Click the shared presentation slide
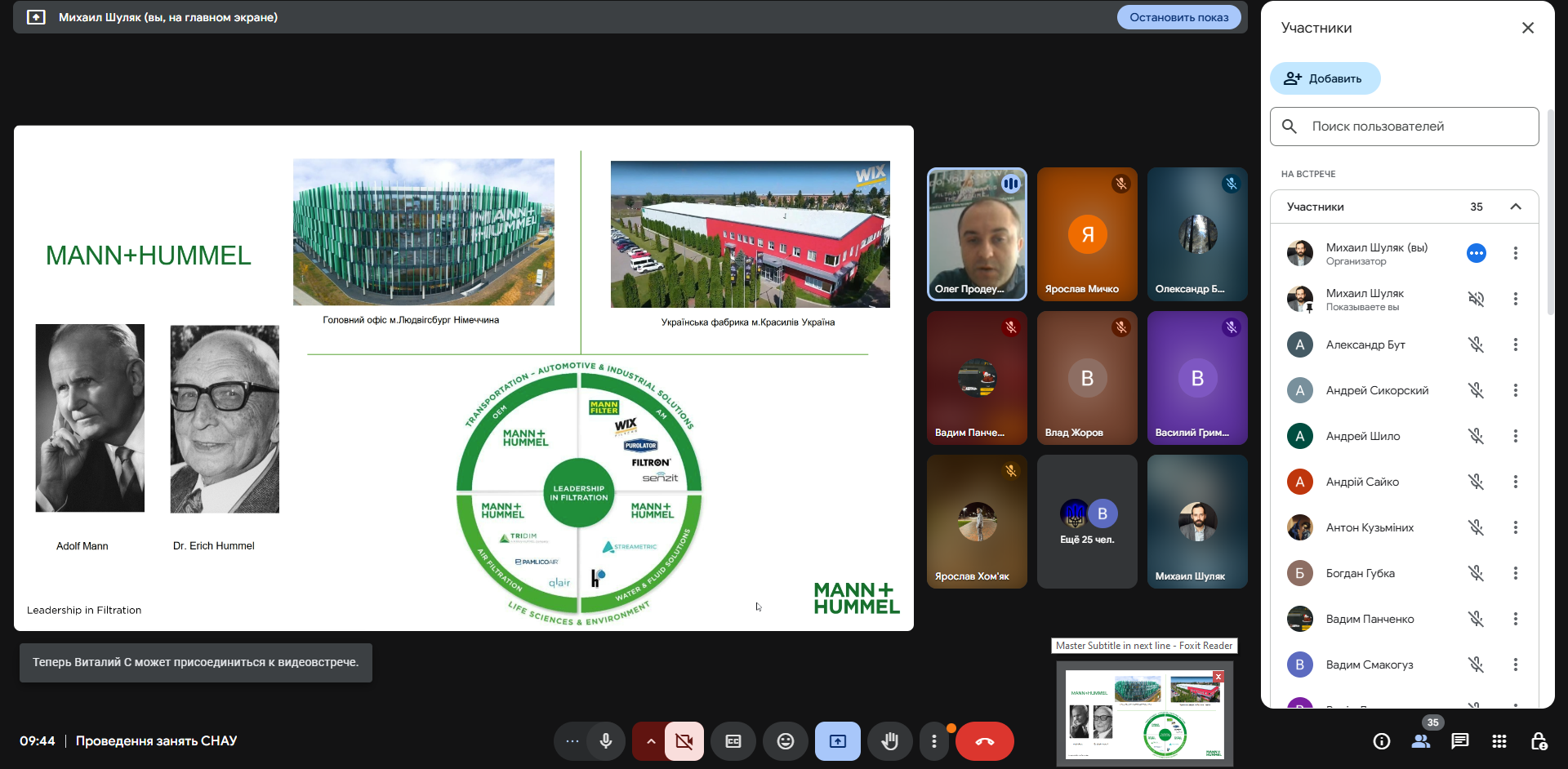This screenshot has height=769, width=1568. click(x=464, y=378)
